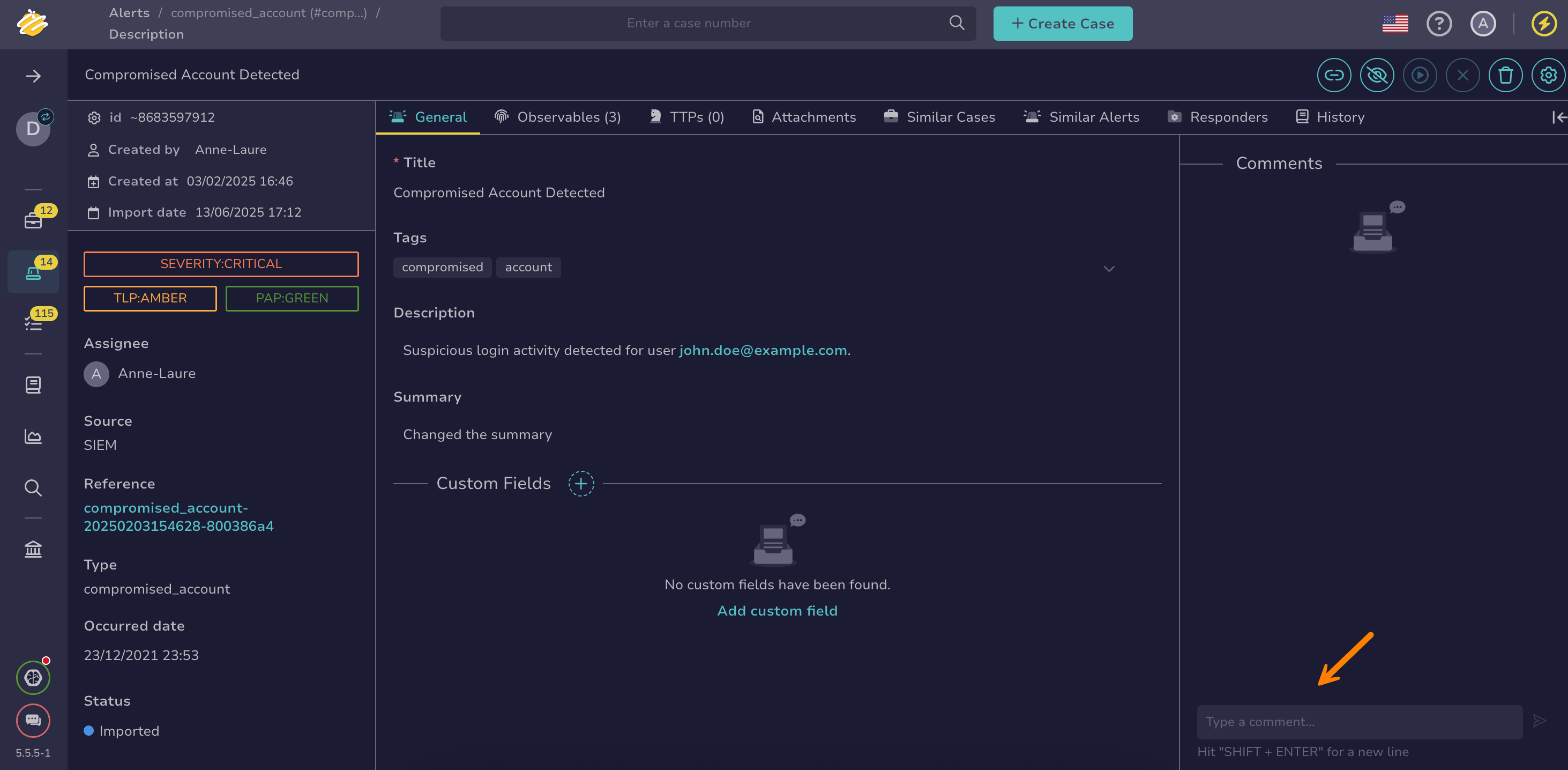This screenshot has height=770, width=1568.
Task: Open language selector US flag
Action: pos(1394,24)
